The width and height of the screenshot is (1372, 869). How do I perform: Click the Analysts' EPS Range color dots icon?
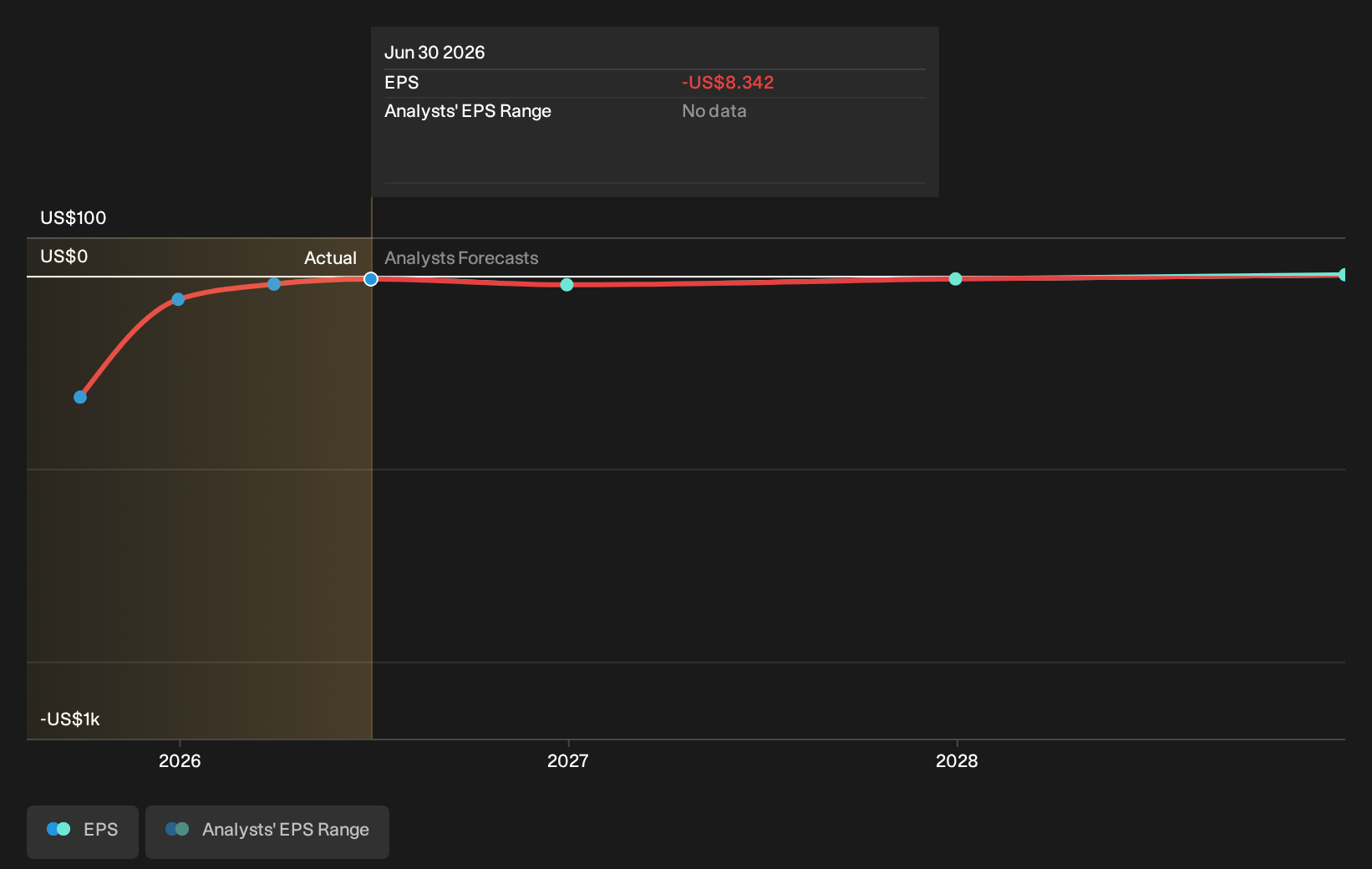[x=177, y=829]
